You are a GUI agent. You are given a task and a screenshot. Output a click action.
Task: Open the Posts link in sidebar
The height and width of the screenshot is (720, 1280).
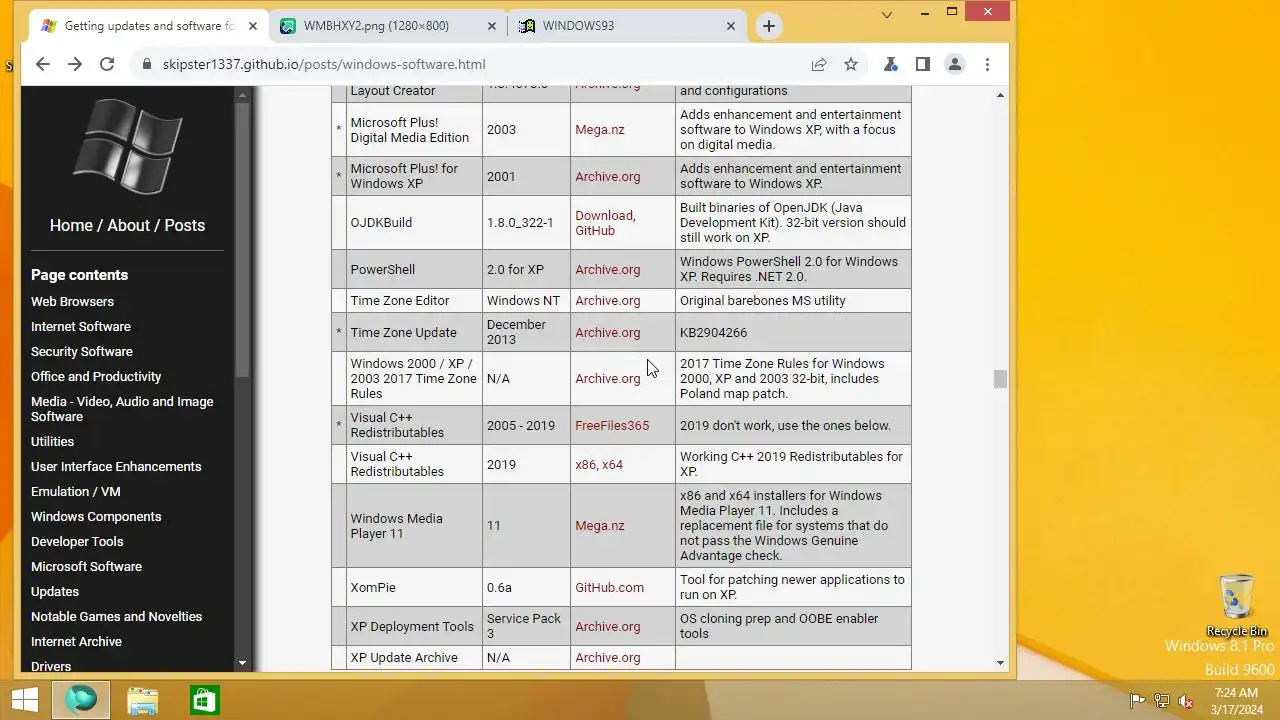[x=184, y=225]
